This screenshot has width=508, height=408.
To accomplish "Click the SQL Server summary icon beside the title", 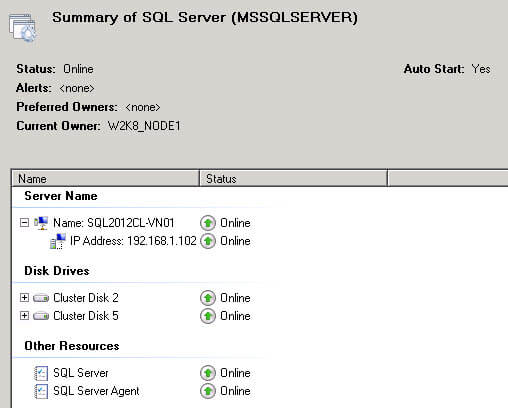I will coord(23,27).
